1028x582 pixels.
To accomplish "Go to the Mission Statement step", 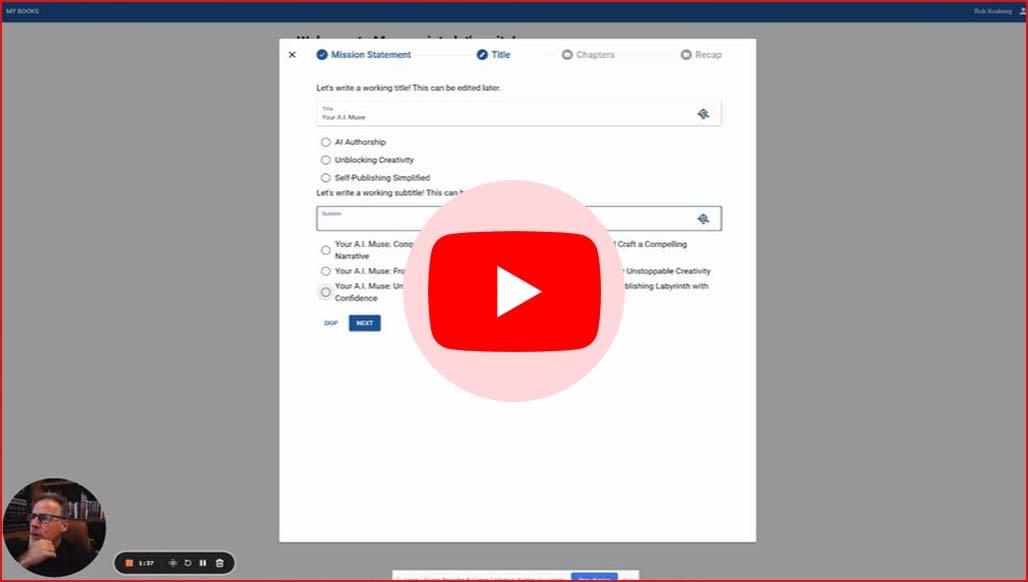I will click(x=364, y=55).
